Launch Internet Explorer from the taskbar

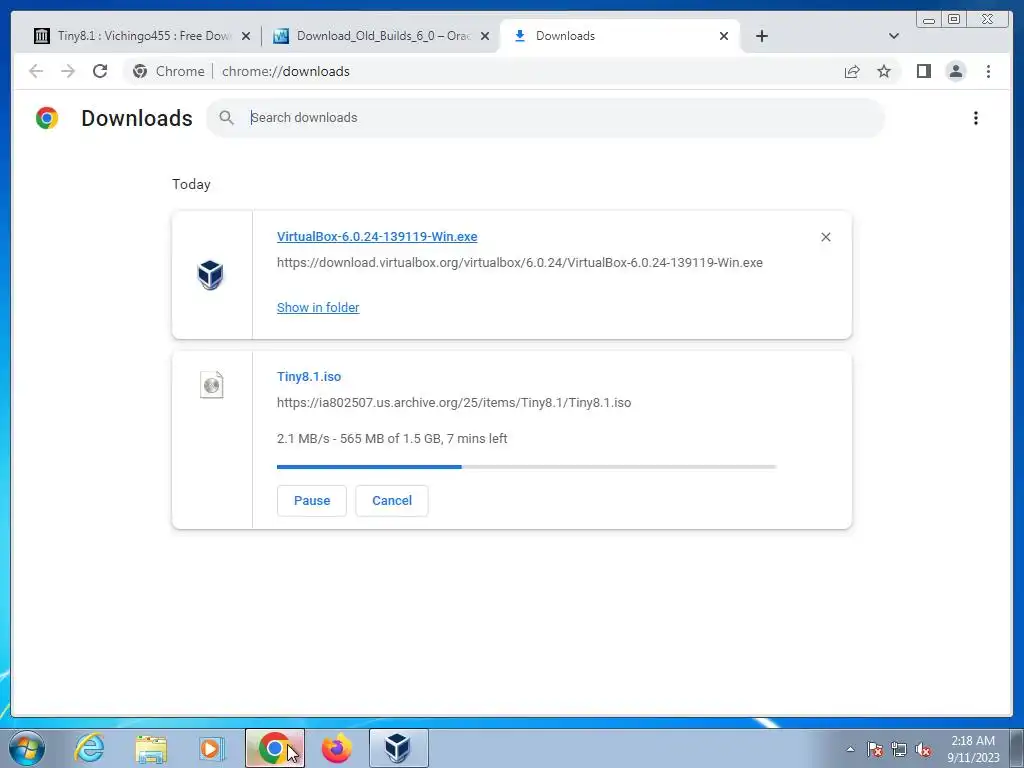coord(89,748)
